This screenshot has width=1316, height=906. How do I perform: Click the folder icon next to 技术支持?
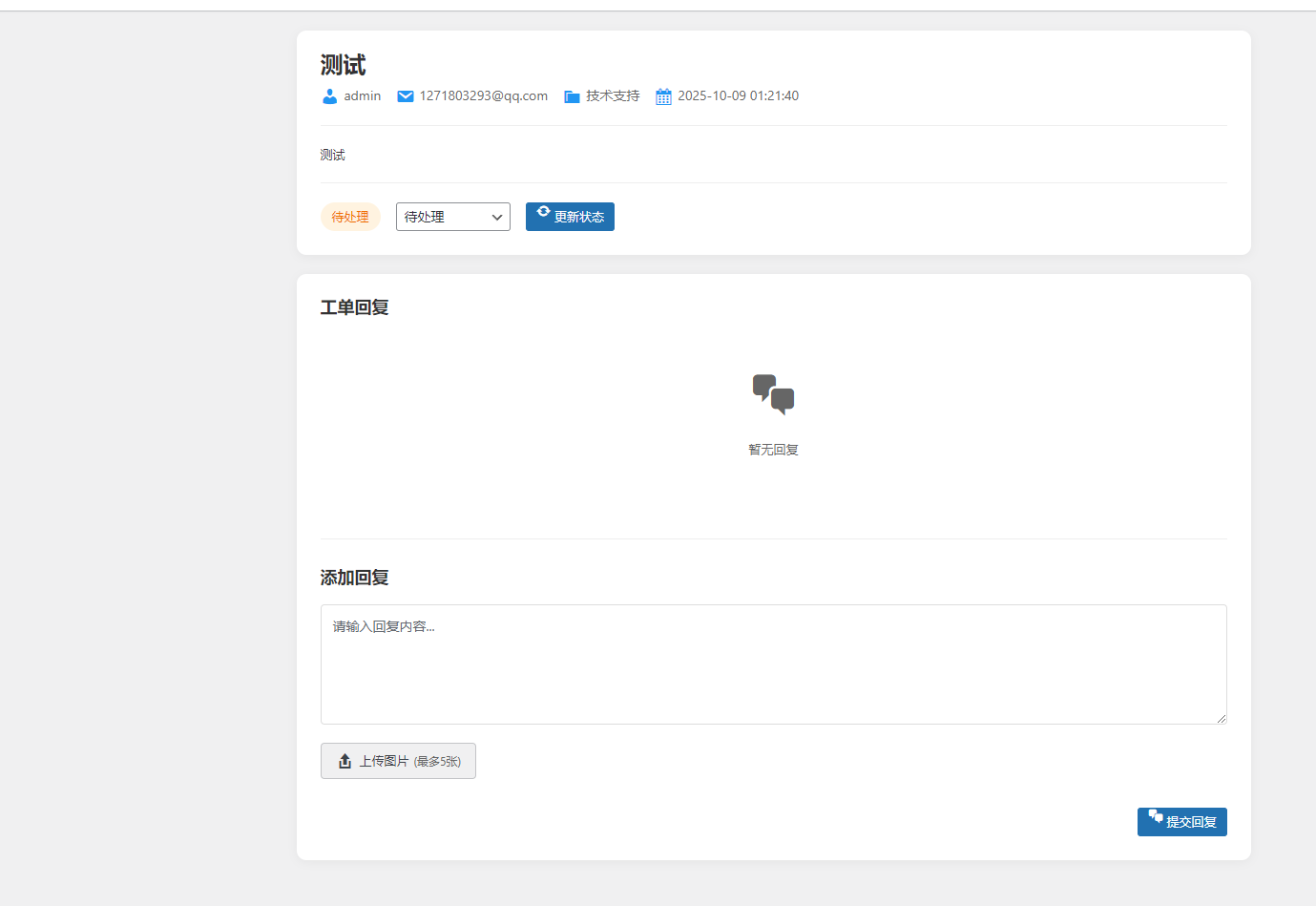click(572, 96)
